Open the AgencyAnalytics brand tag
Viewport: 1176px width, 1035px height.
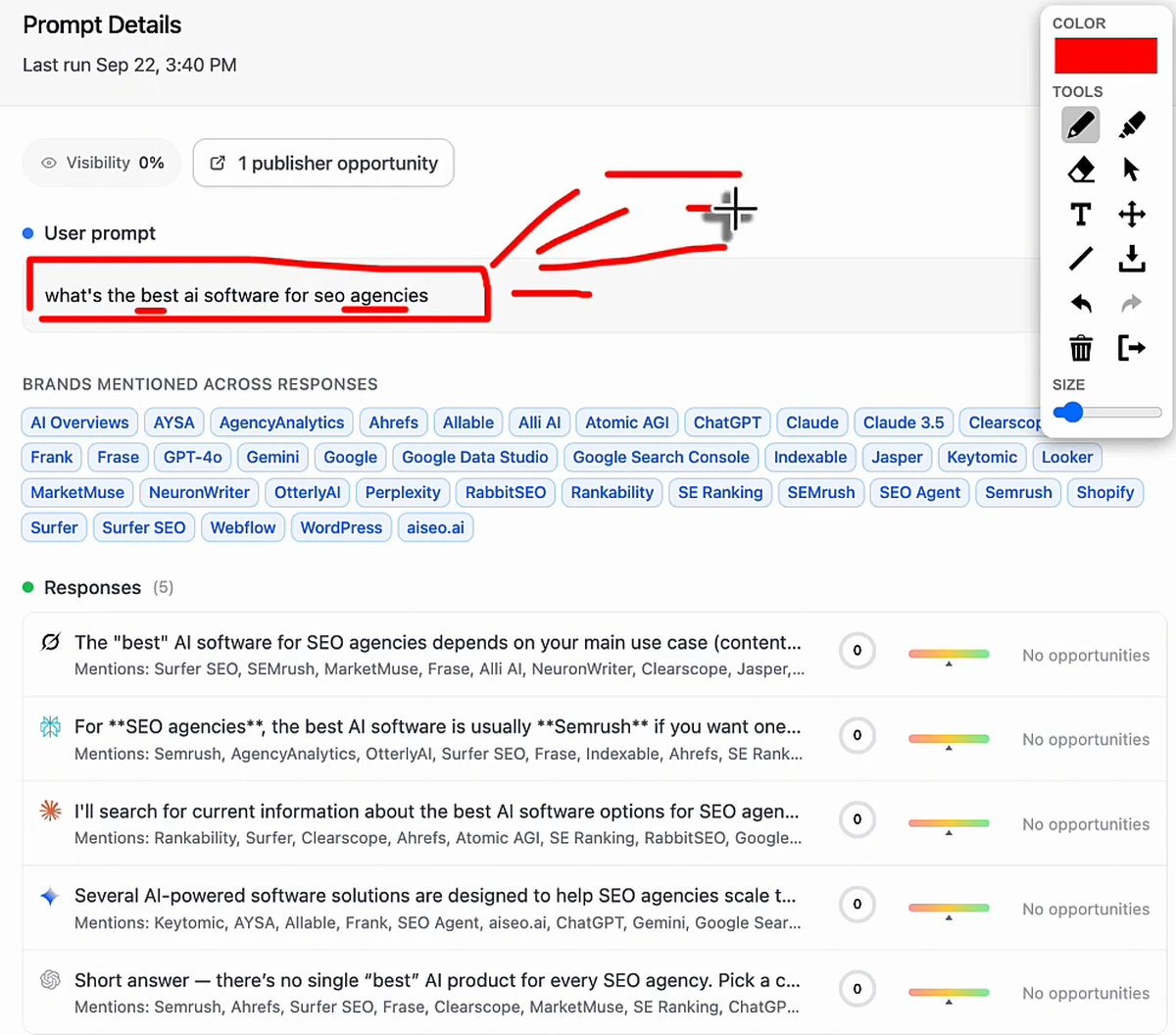click(281, 422)
